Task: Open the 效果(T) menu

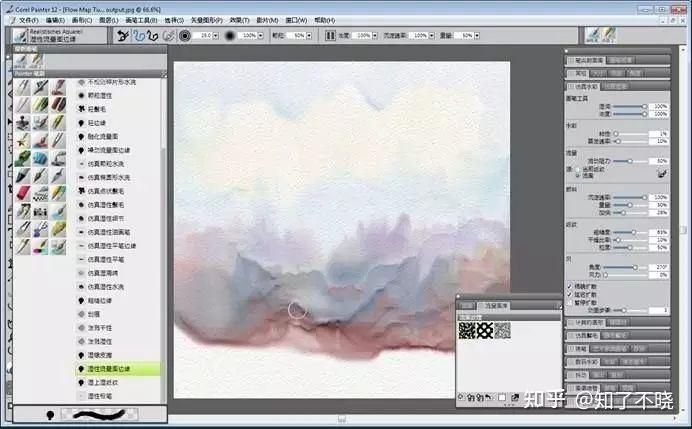Action: pyautogui.click(x=239, y=20)
